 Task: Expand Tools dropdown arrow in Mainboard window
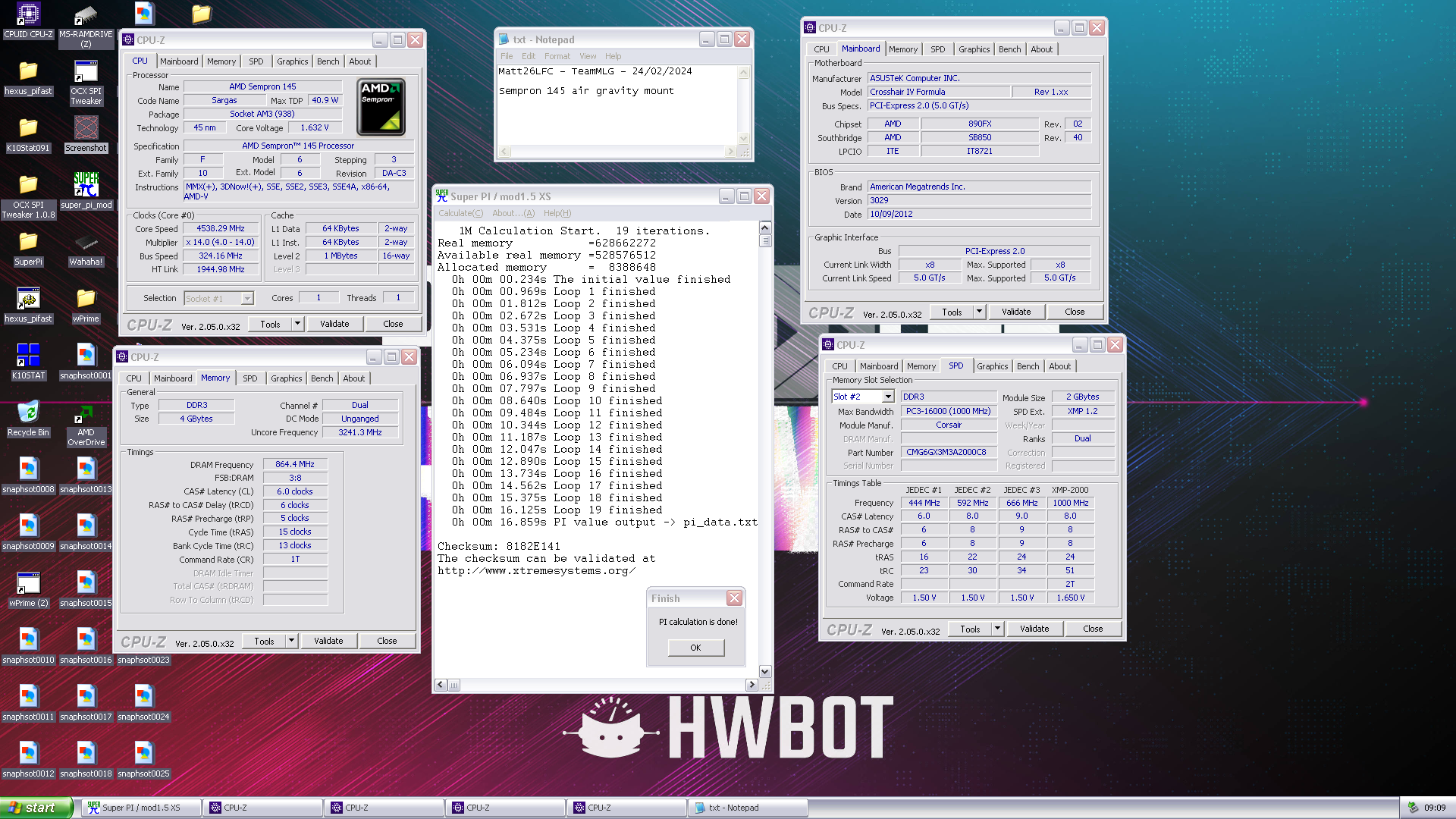tap(979, 312)
